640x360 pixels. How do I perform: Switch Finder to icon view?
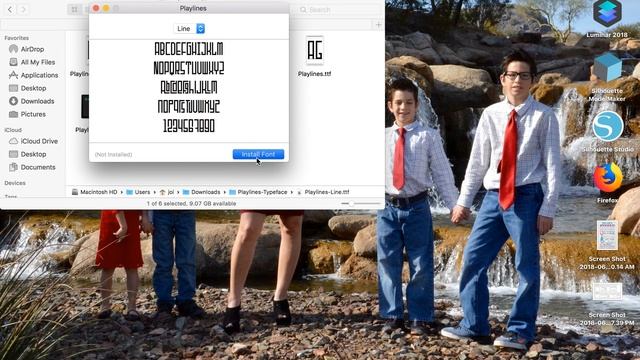[74, 9]
